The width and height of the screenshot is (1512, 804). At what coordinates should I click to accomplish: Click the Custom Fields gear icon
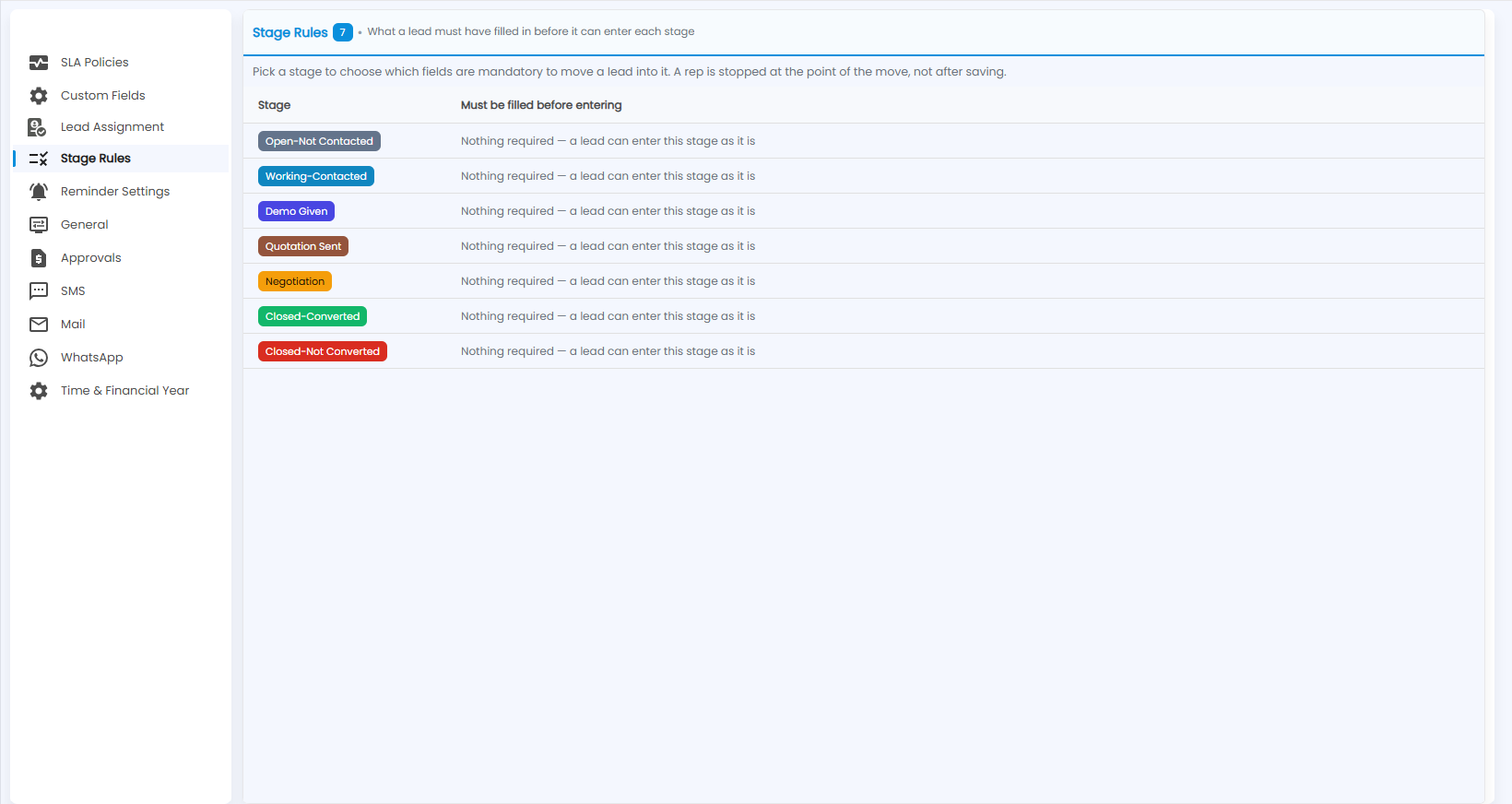point(39,96)
